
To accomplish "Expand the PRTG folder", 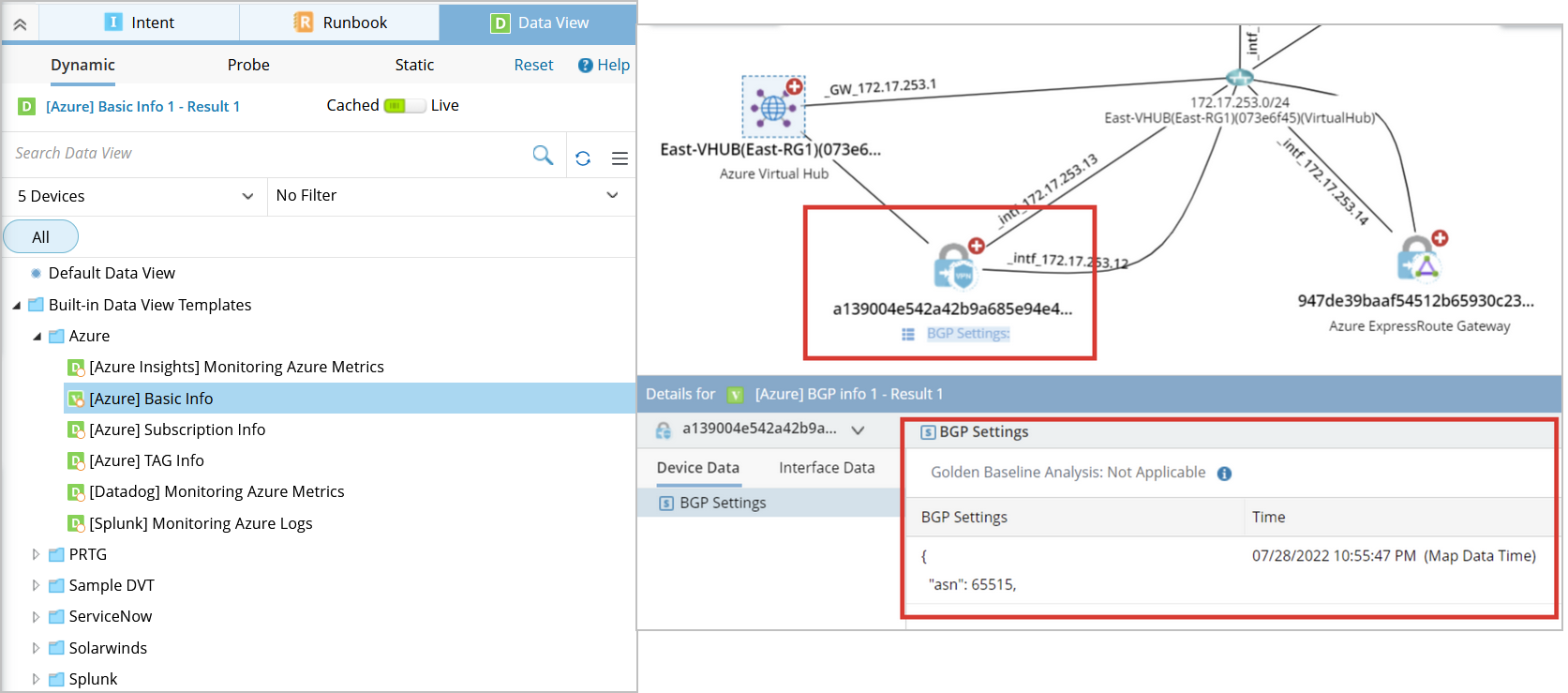I will tap(36, 554).
